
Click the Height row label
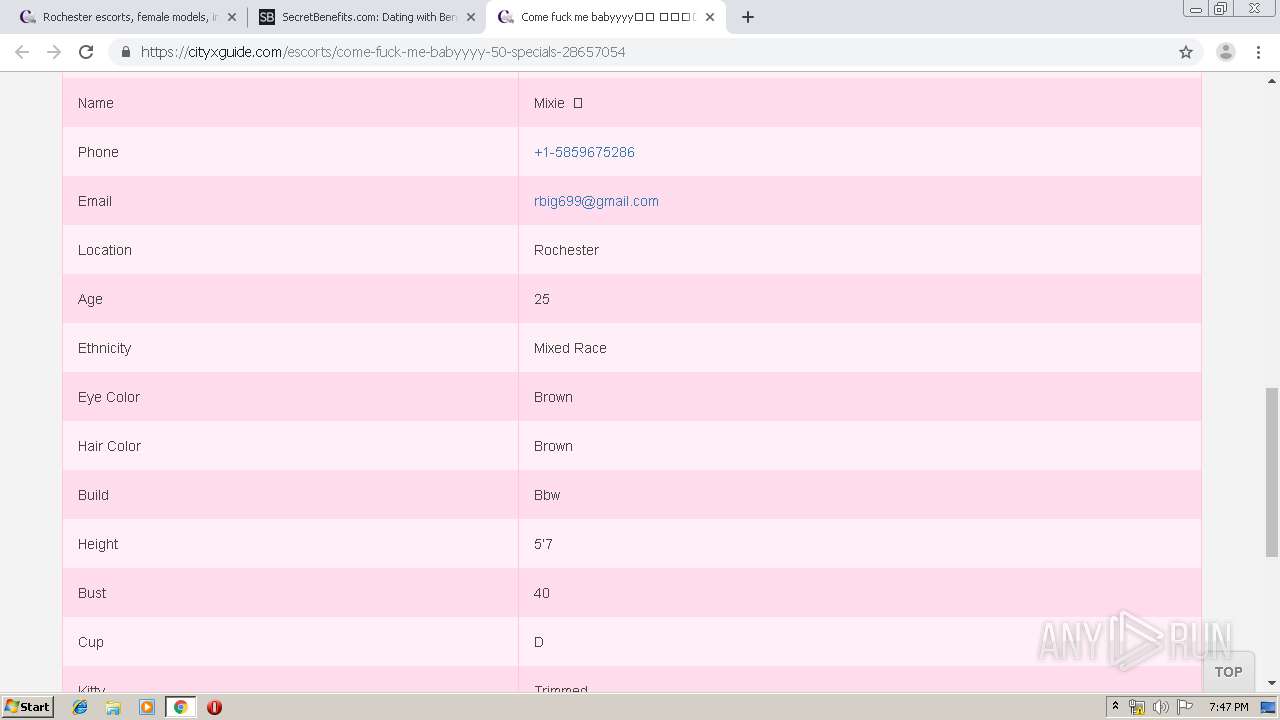pos(98,544)
